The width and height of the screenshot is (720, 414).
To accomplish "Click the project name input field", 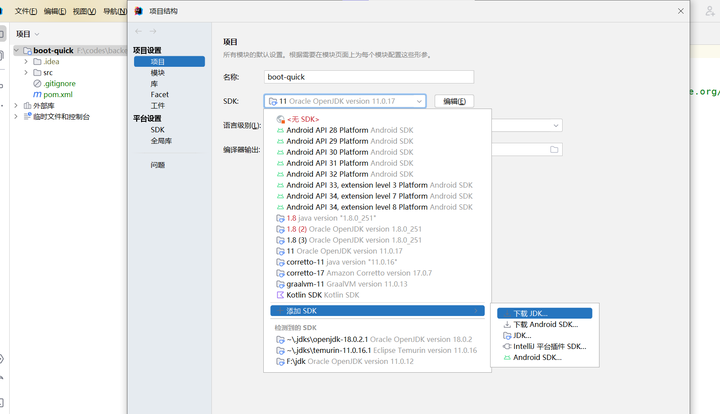I will (x=369, y=77).
